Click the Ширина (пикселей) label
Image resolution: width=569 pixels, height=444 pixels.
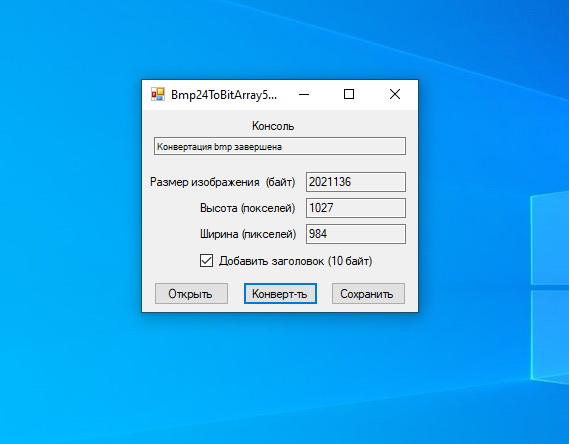[248, 234]
